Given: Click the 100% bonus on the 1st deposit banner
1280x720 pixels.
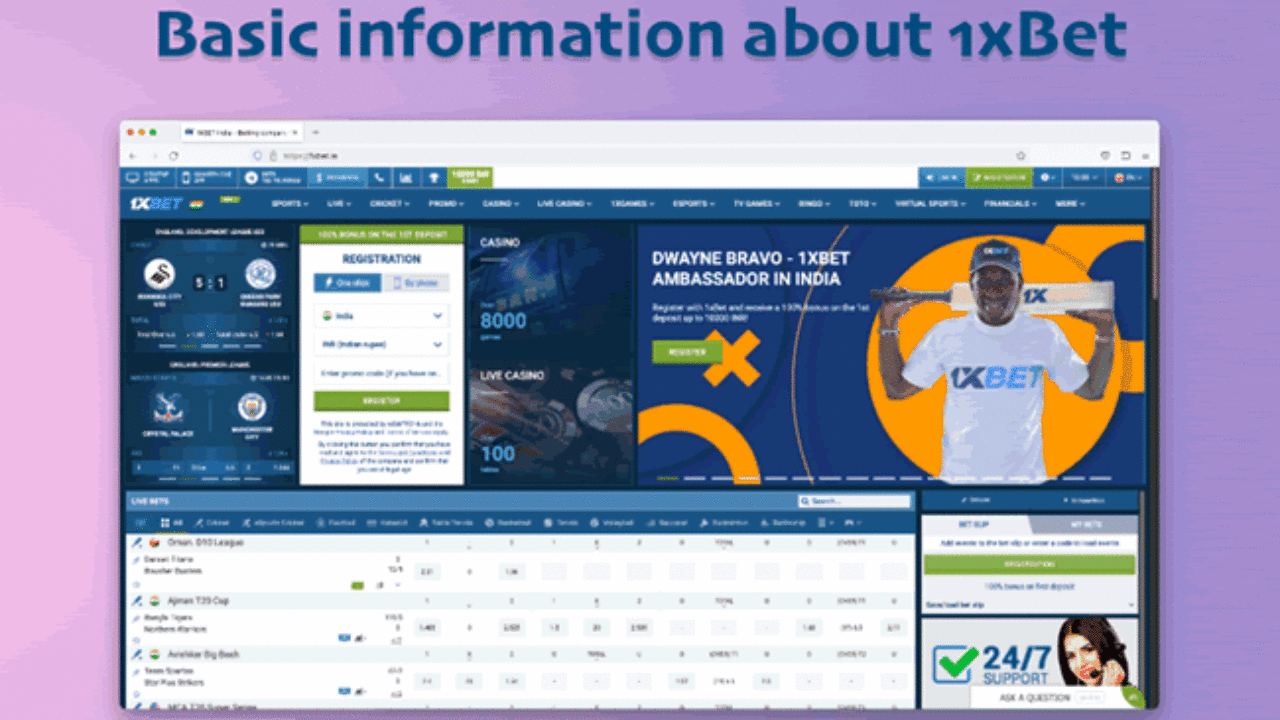Looking at the screenshot, I should coord(381,233).
